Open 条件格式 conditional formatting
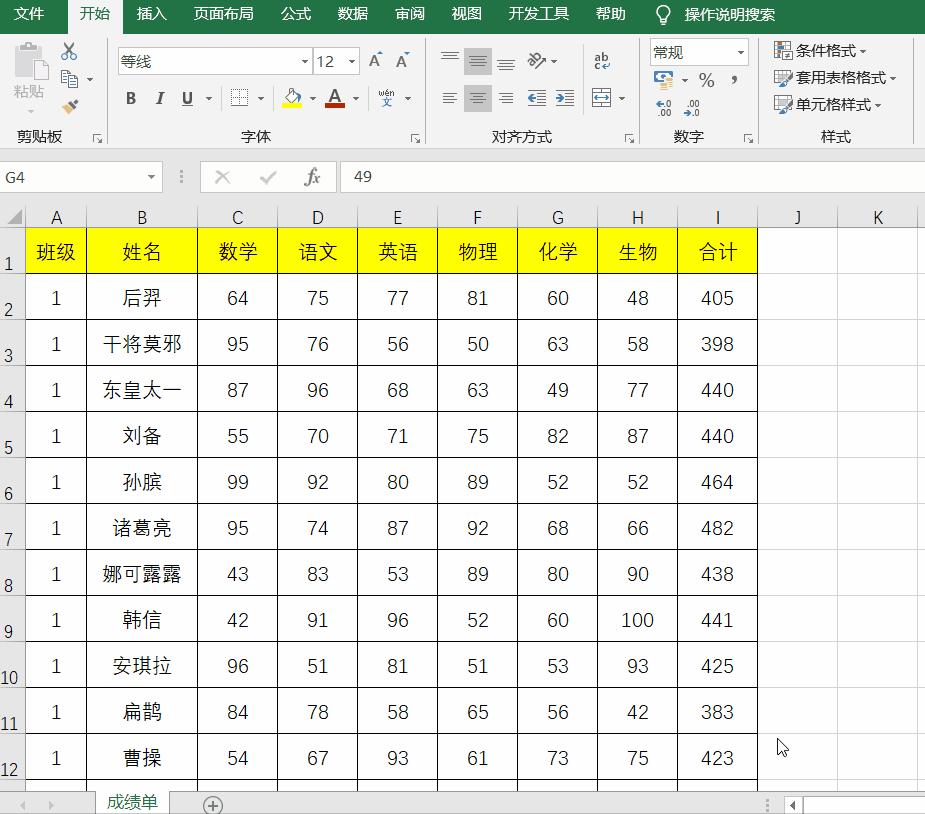925x814 pixels. coord(819,50)
